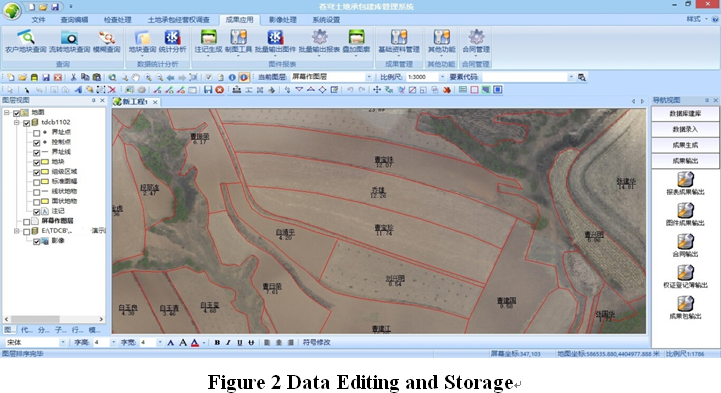Screen dimensions: 721x393
Task: Switch to the 影像处理 ribbon tab
Action: pos(282,20)
